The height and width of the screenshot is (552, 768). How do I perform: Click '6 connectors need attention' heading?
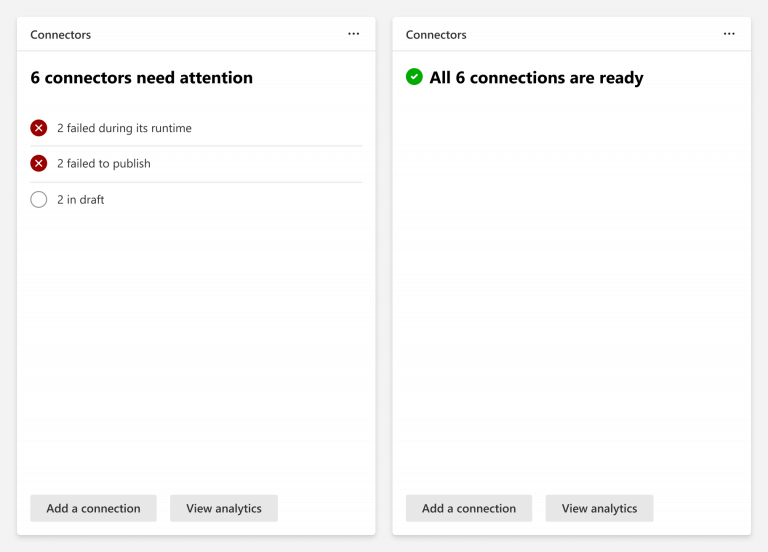pyautogui.click(x=142, y=77)
